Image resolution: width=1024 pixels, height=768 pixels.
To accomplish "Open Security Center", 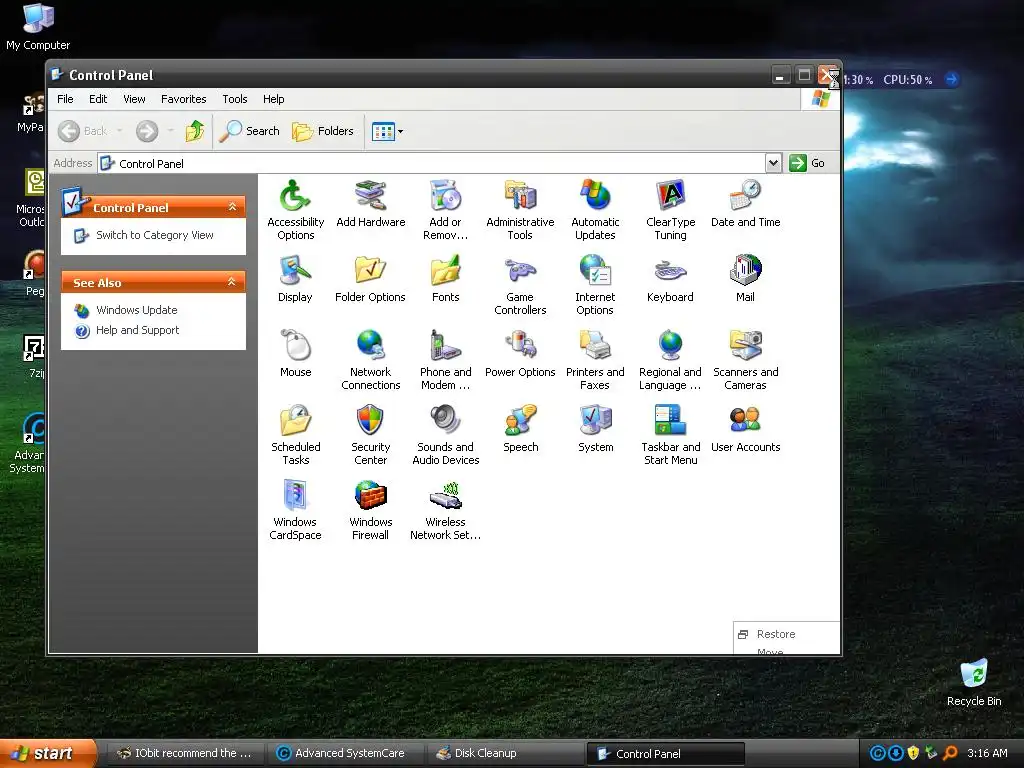I will [x=370, y=434].
